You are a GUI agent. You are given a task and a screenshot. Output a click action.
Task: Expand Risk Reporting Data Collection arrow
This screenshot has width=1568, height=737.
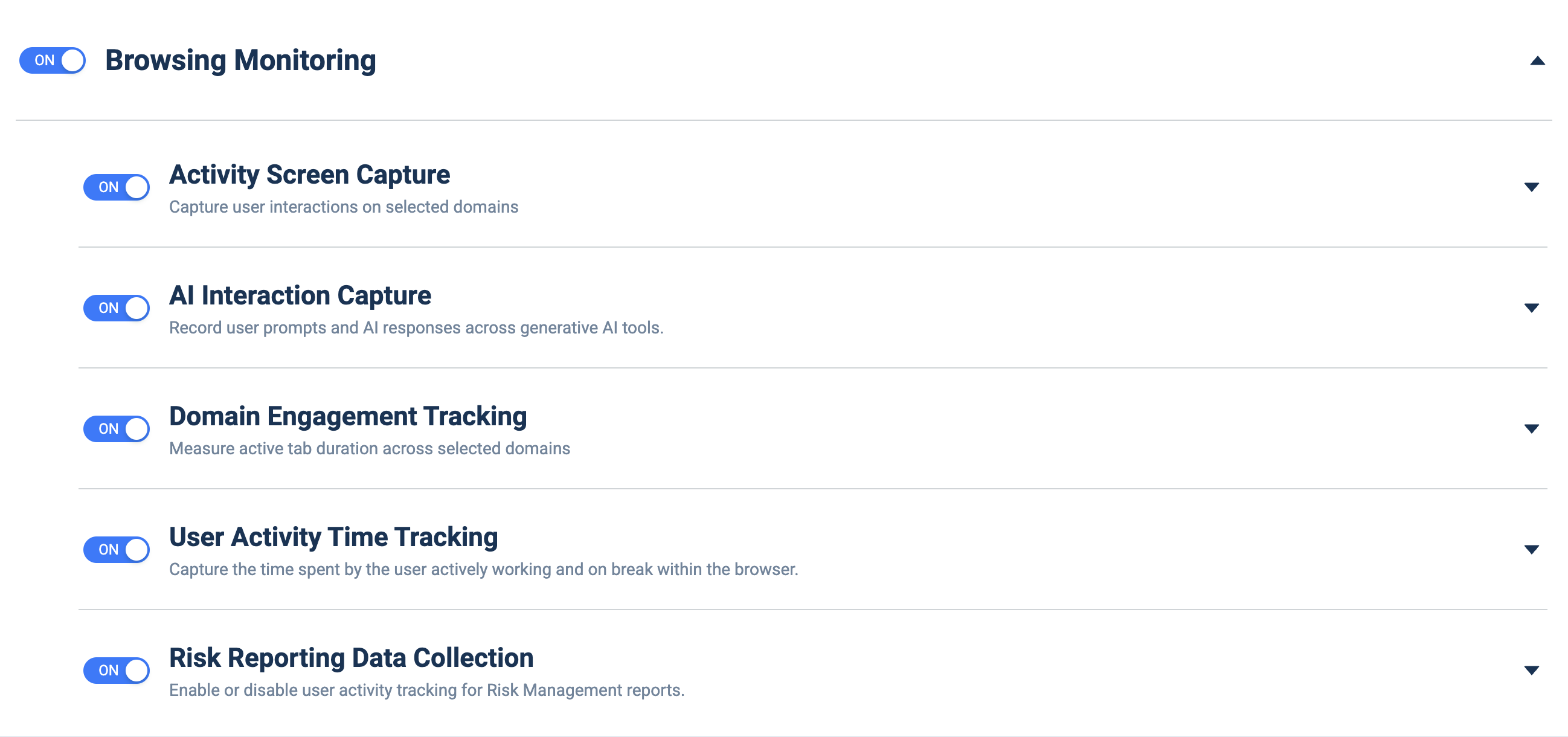(1532, 670)
